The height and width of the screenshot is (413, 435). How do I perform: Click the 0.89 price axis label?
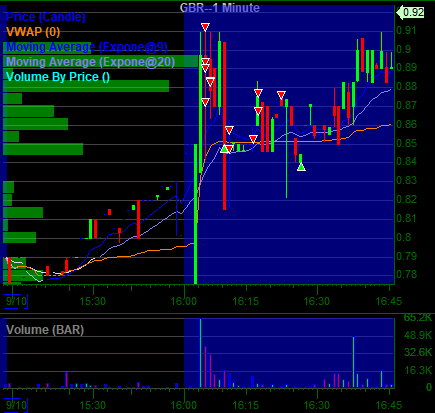coord(406,67)
